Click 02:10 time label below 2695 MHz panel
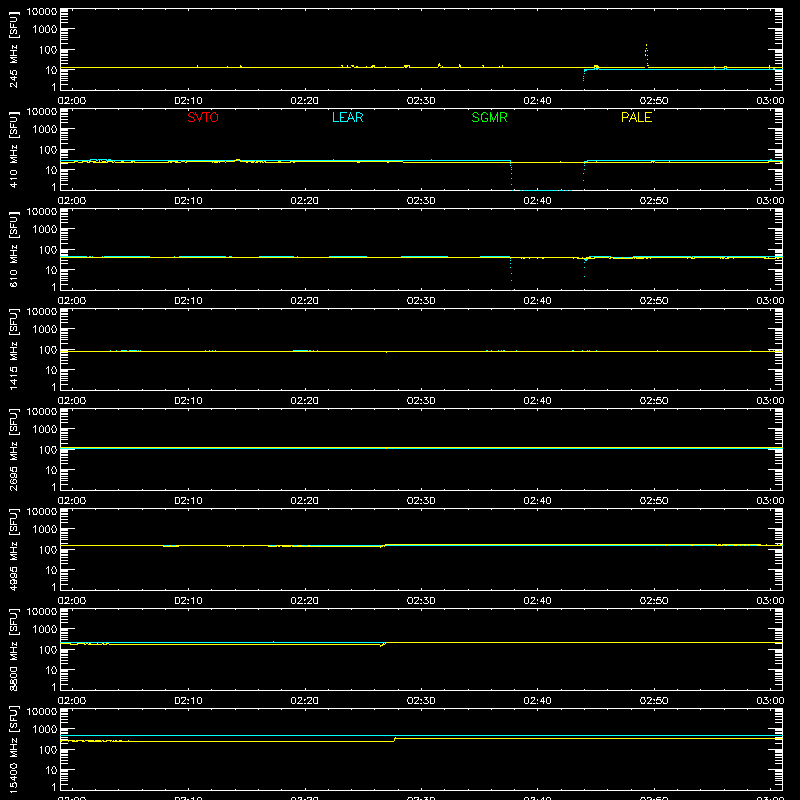 [x=188, y=501]
